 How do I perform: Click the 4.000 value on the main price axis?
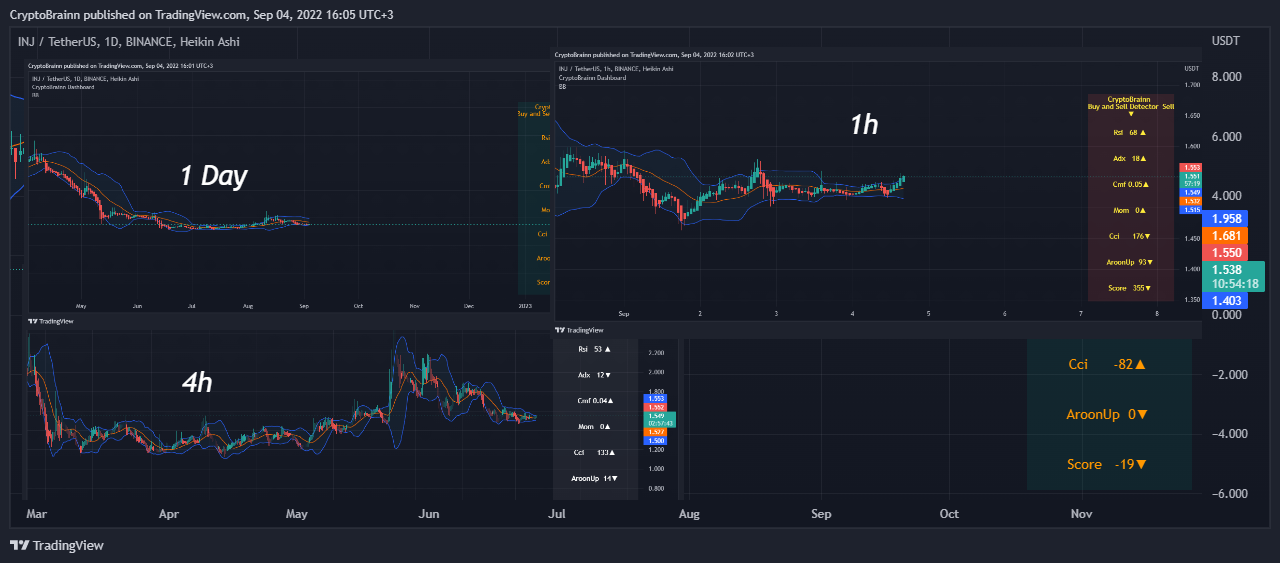pyautogui.click(x=1226, y=196)
